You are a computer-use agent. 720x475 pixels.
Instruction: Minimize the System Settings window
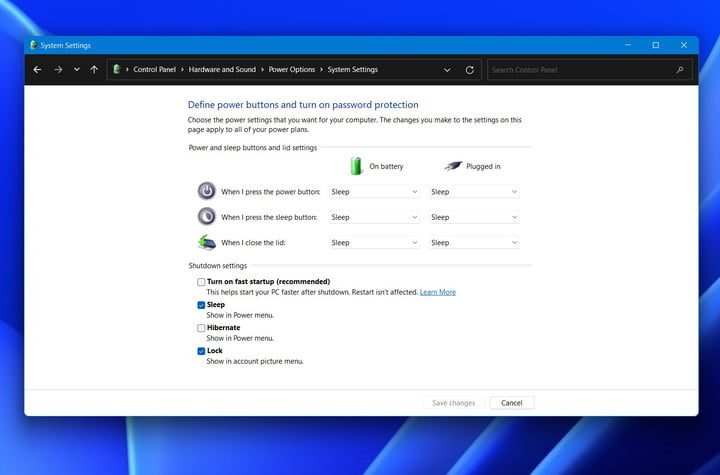(628, 45)
